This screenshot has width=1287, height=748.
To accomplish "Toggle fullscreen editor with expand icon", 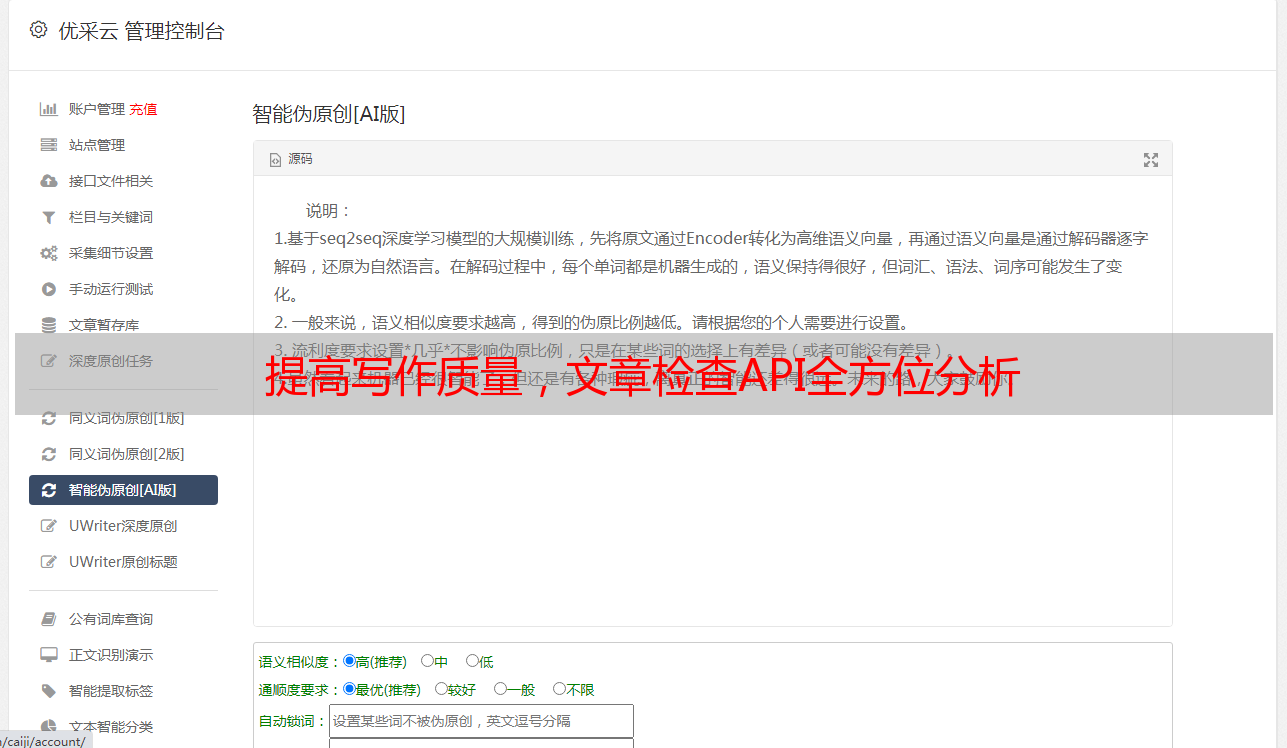I will click(1151, 159).
